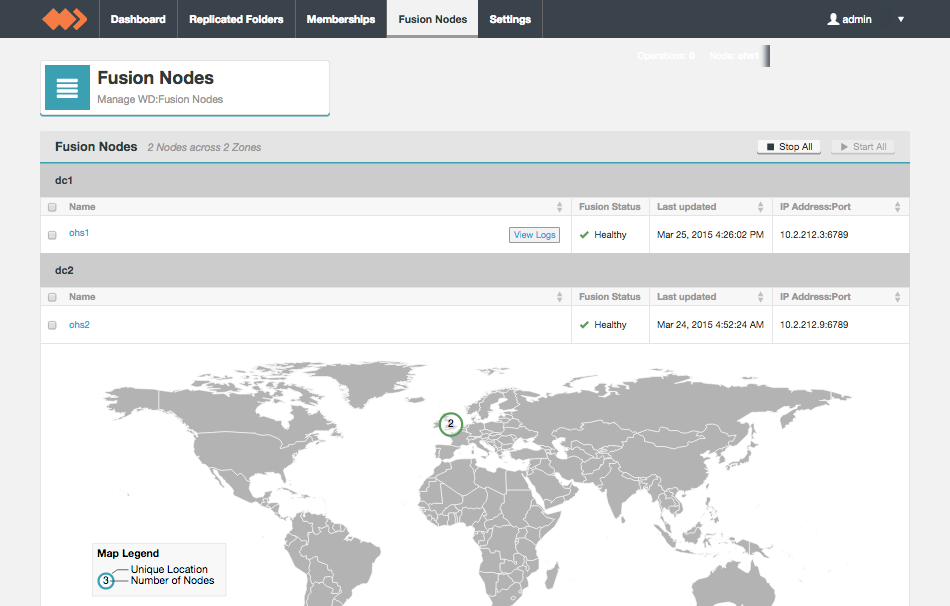
Task: Click the Fusion Nodes teal list icon
Action: pyautogui.click(x=67, y=88)
